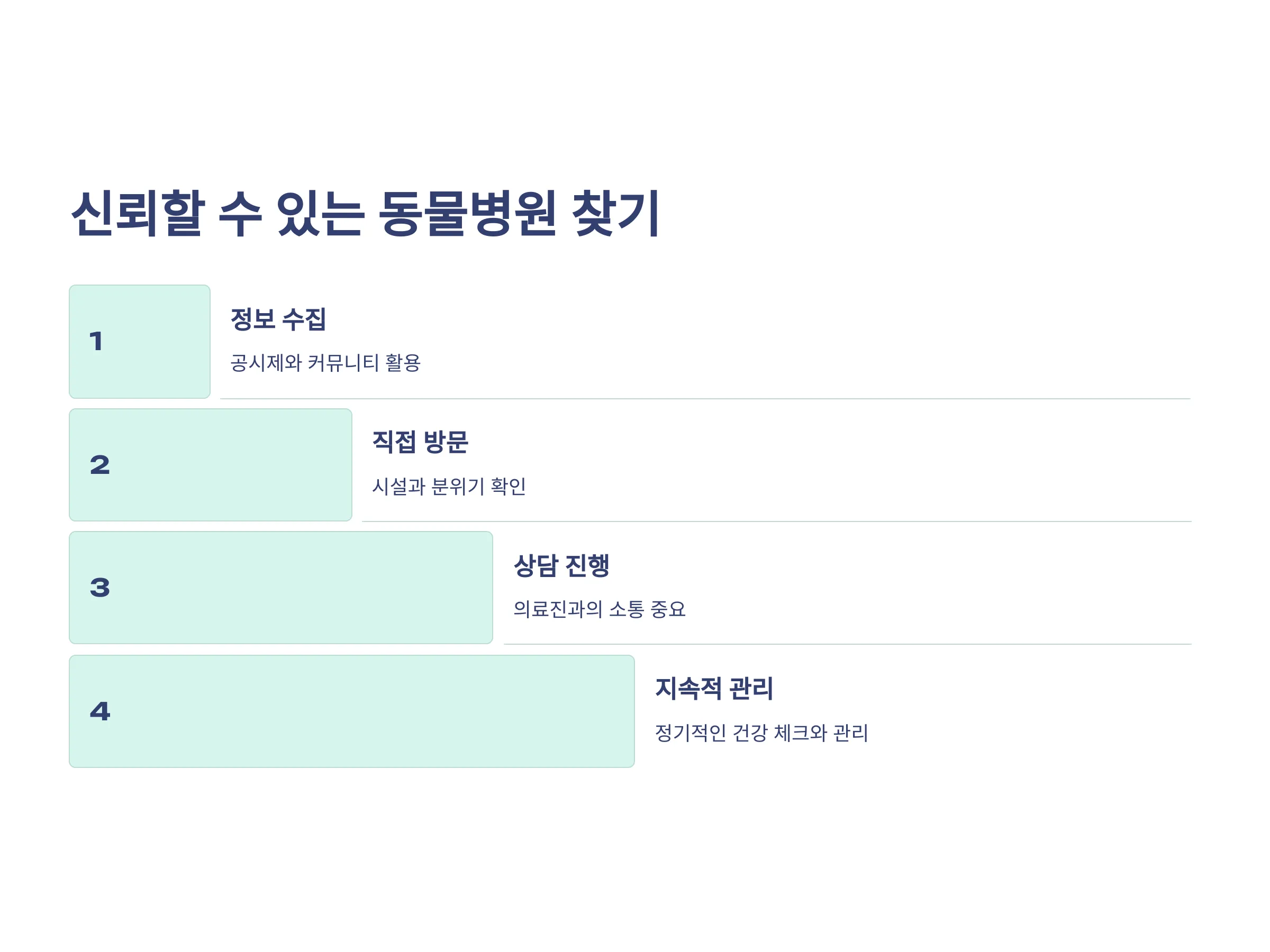
Task: Select the text 의료진과의 소통 중요
Action: [x=600, y=609]
